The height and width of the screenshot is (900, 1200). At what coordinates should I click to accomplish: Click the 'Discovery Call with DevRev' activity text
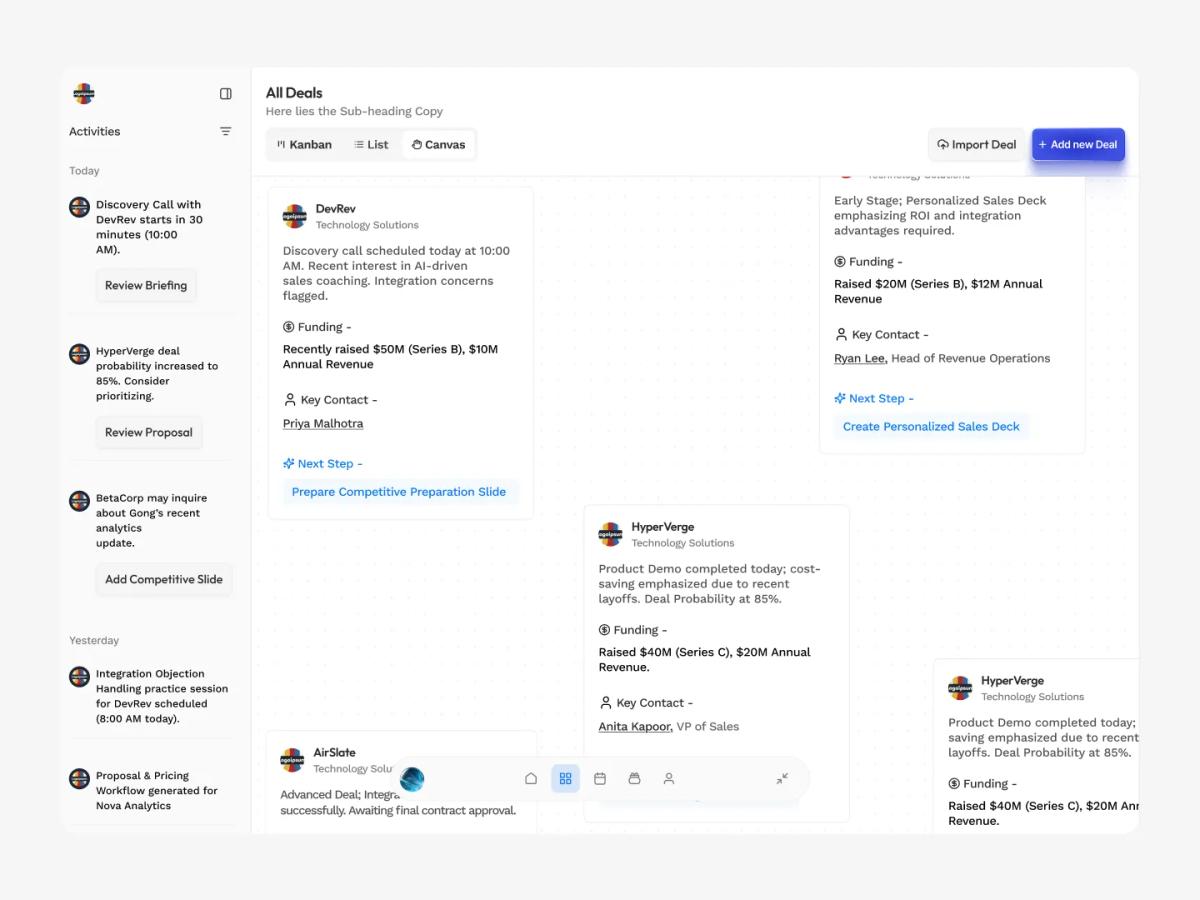click(x=150, y=227)
